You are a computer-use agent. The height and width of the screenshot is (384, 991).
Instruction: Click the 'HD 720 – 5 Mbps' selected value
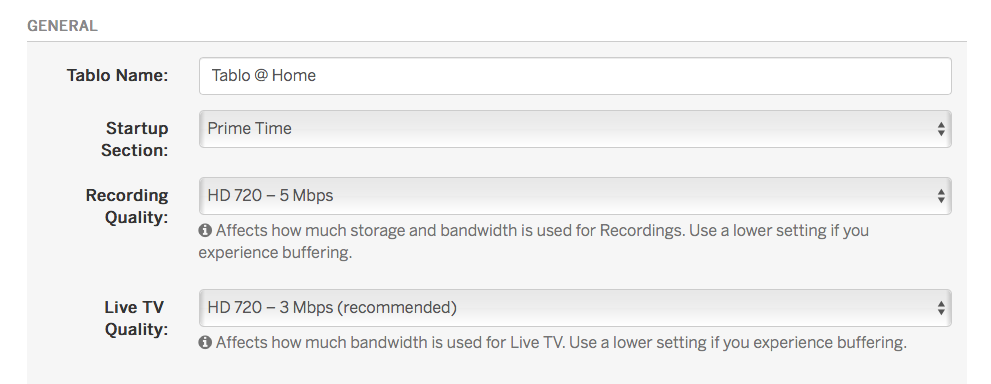coord(271,195)
